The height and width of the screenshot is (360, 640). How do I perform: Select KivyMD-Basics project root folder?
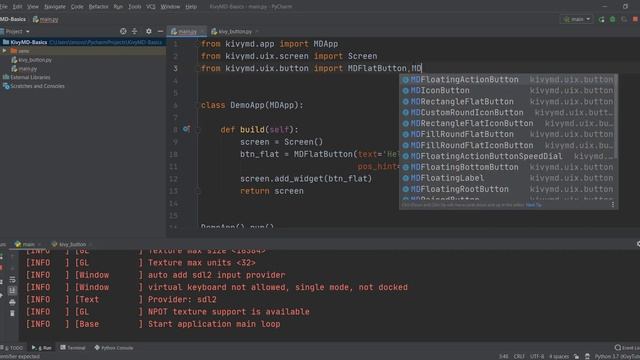[x=82, y=42]
